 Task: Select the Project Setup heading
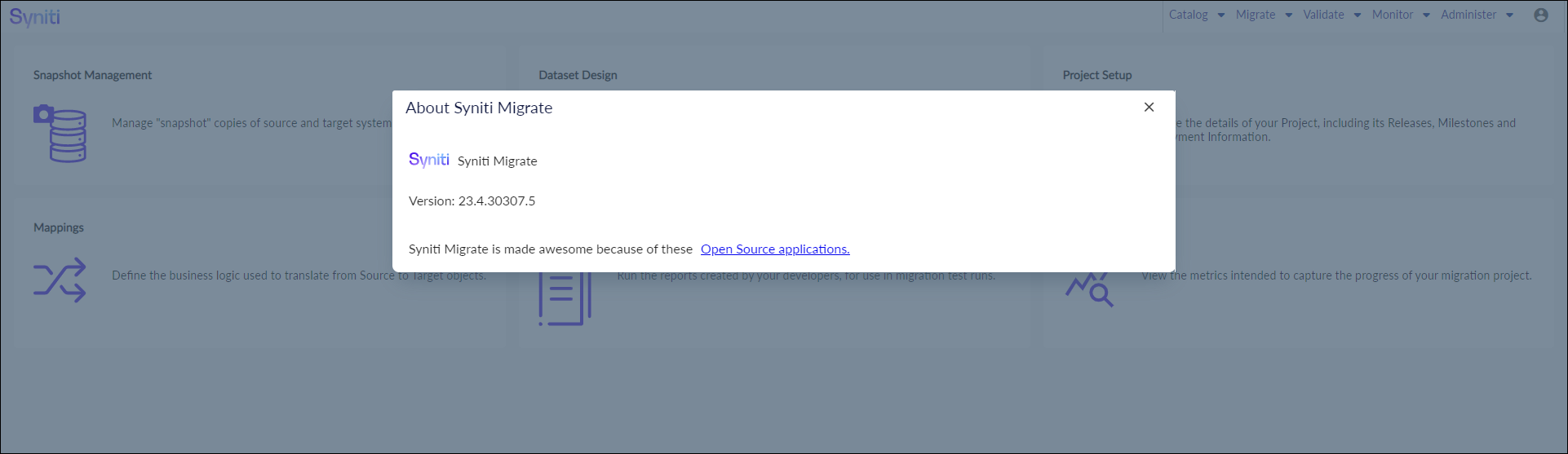(1097, 75)
